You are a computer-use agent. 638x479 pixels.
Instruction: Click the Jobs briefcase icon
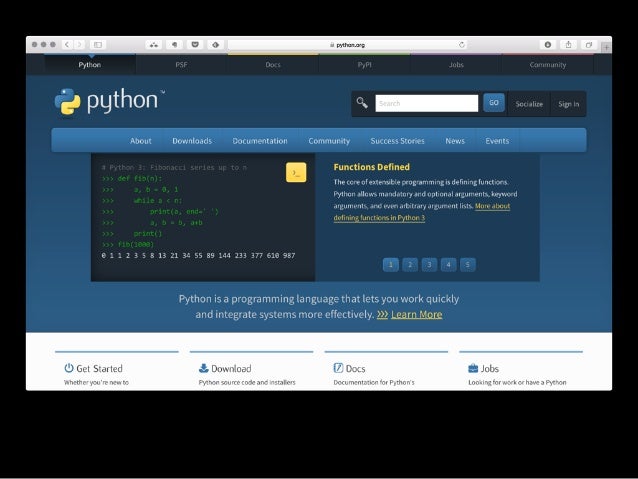pyautogui.click(x=473, y=368)
